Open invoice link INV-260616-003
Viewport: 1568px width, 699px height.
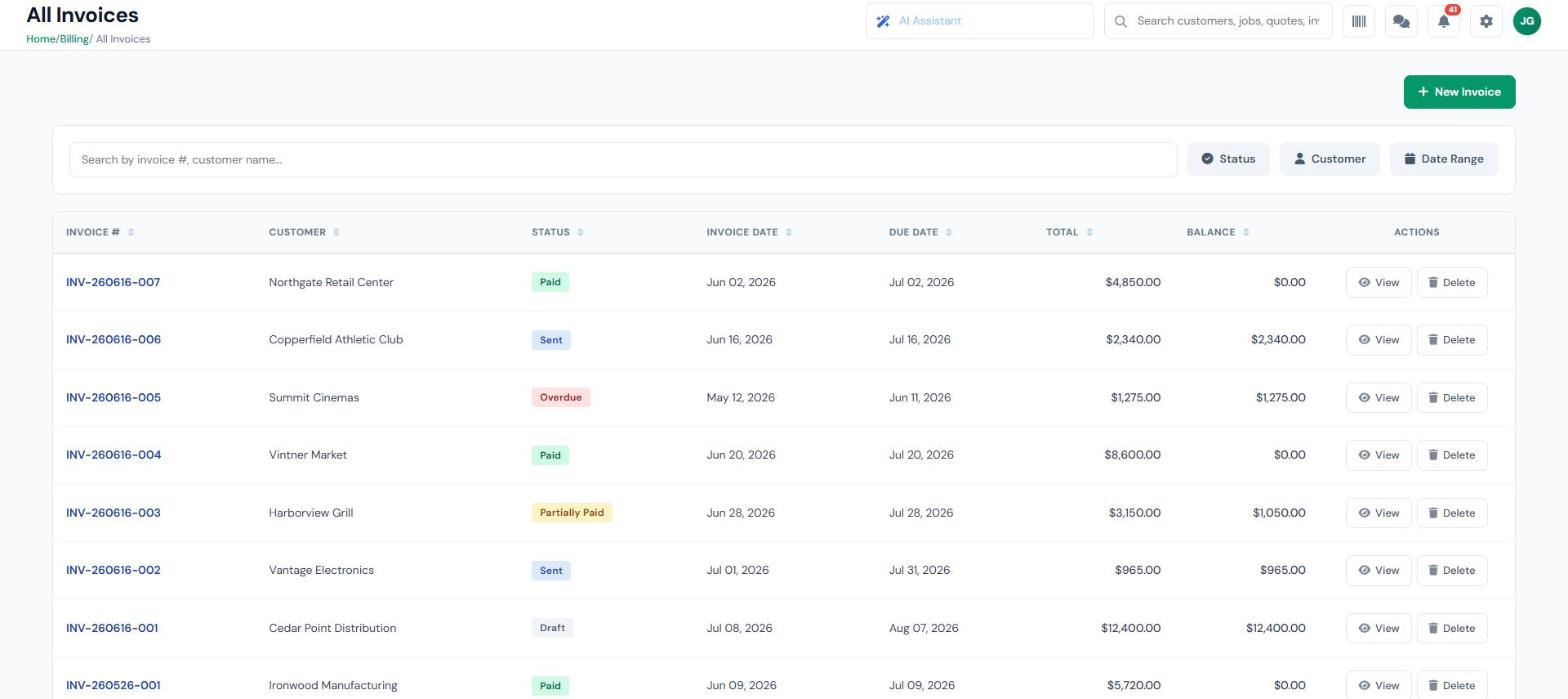pyautogui.click(x=113, y=513)
